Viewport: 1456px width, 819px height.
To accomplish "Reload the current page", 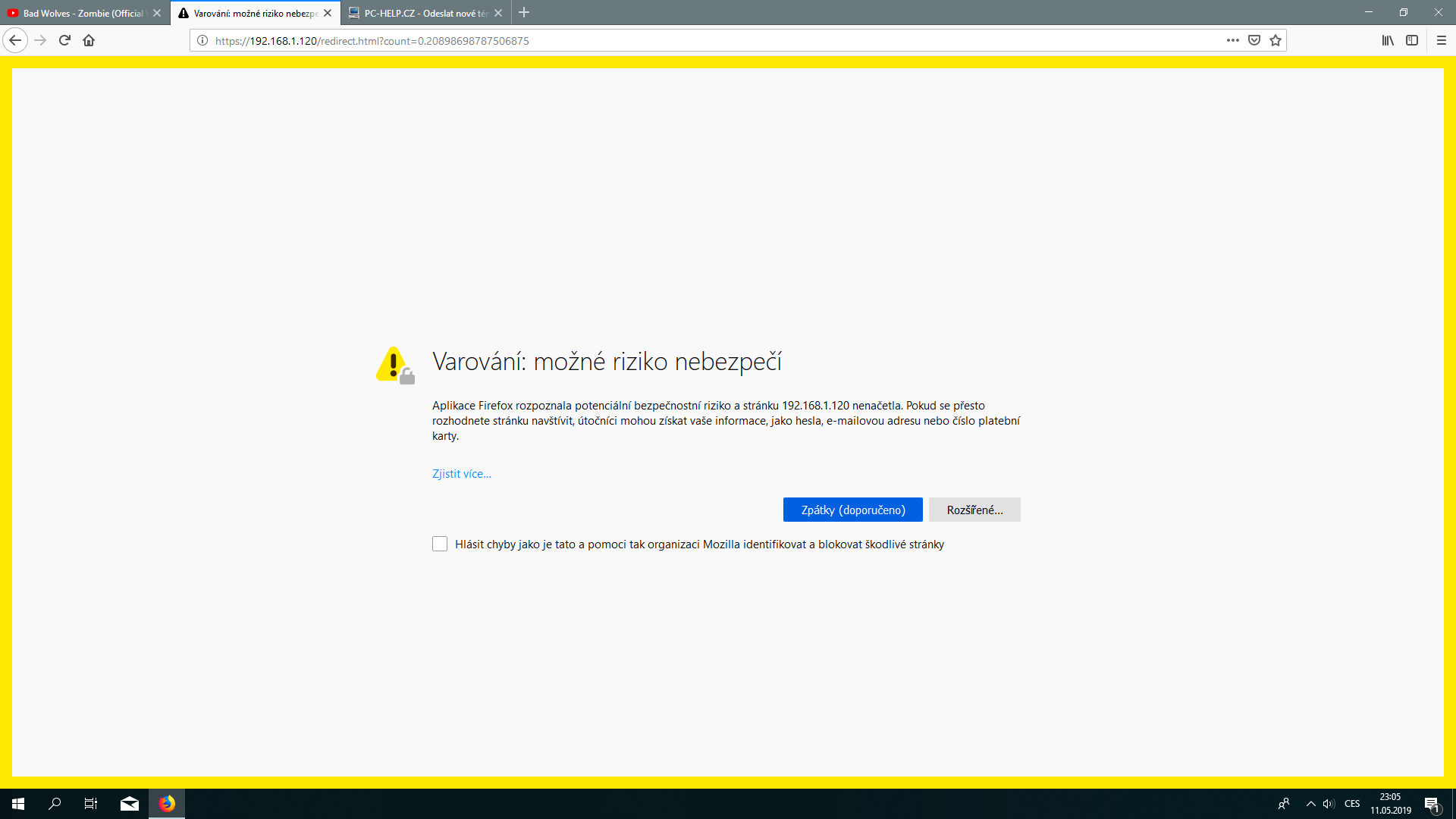I will [x=64, y=40].
